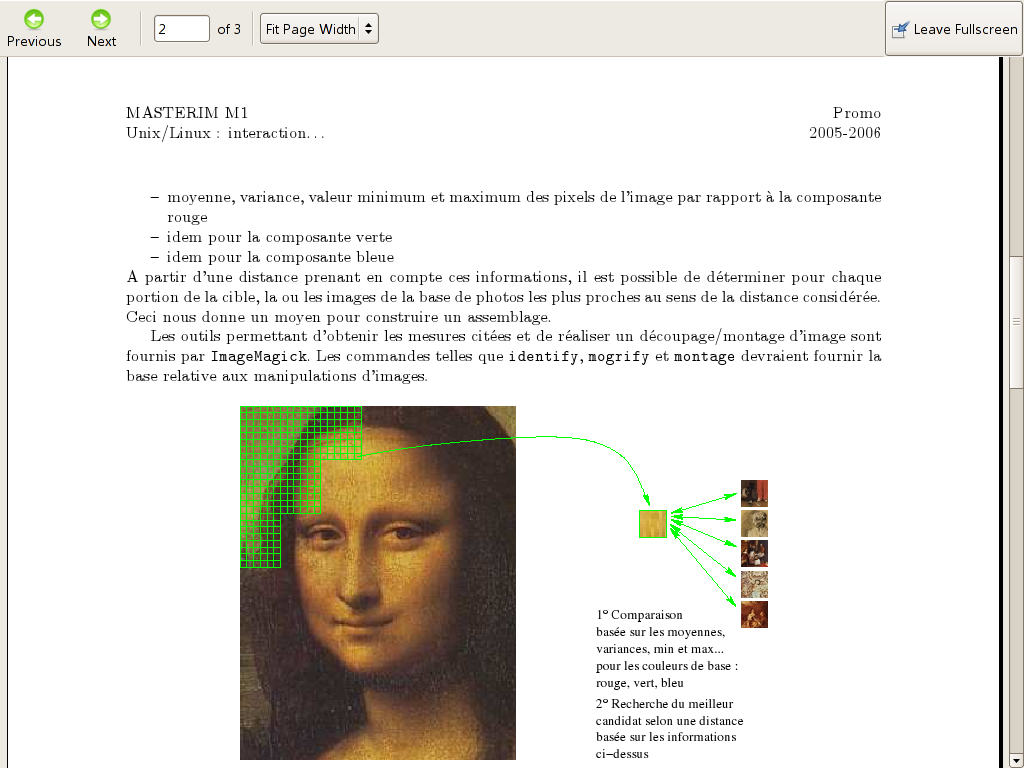The image size is (1024, 768).
Task: Click the '2005-2006' text in header
Action: click(844, 133)
